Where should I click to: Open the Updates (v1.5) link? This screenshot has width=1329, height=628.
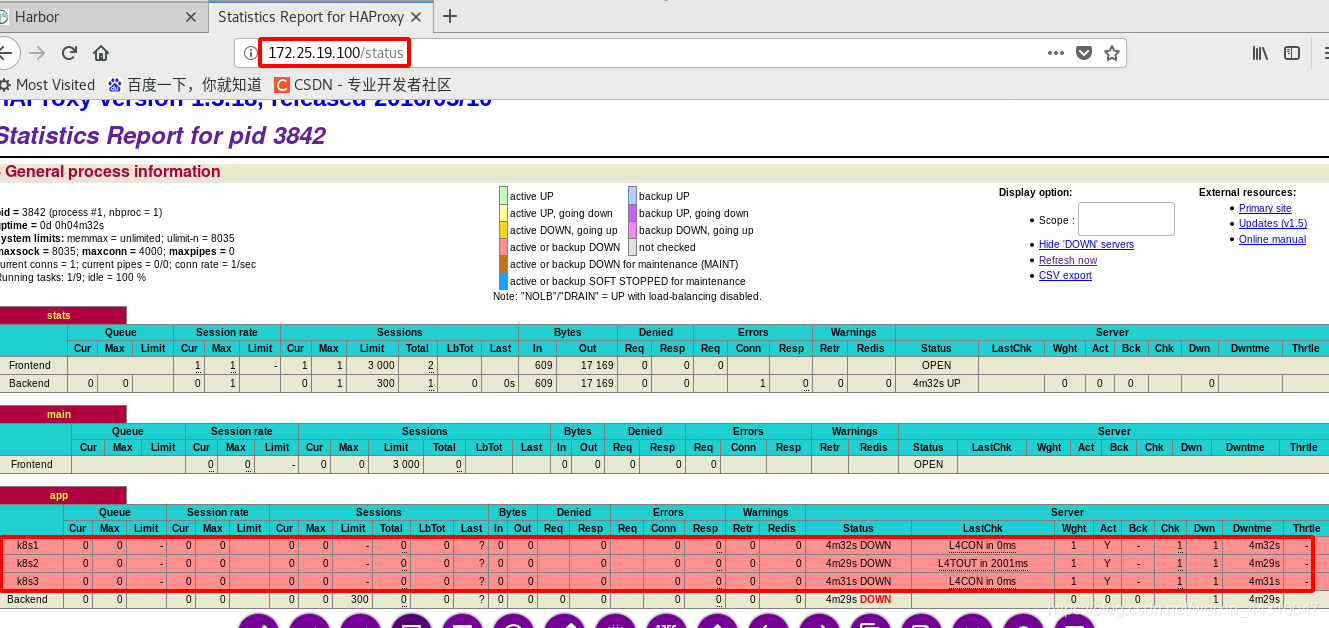(1273, 223)
